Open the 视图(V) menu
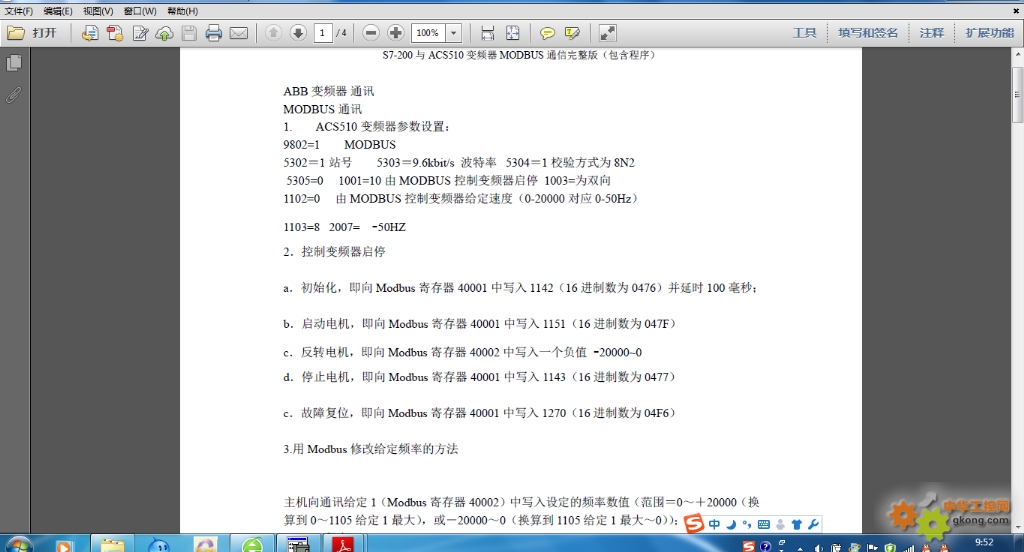The height and width of the screenshot is (552, 1024). click(98, 11)
